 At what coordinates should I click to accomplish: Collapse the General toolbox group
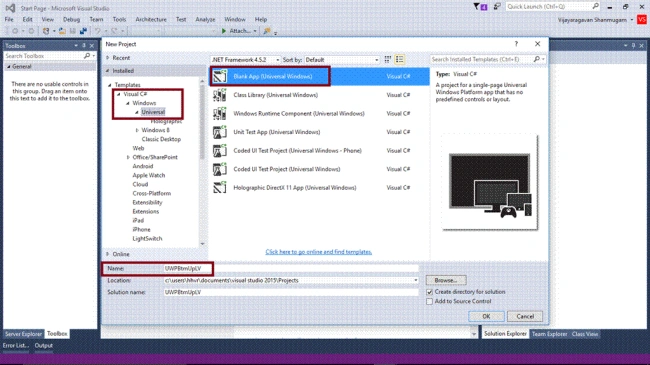pyautogui.click(x=9, y=66)
